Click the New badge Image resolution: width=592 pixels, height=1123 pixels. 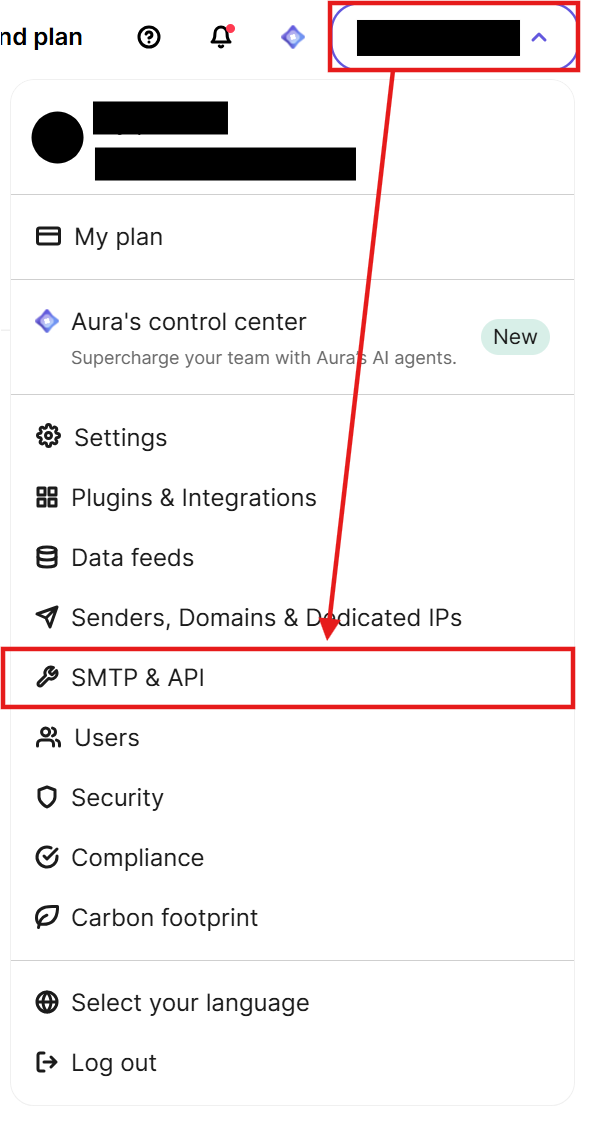pyautogui.click(x=515, y=337)
